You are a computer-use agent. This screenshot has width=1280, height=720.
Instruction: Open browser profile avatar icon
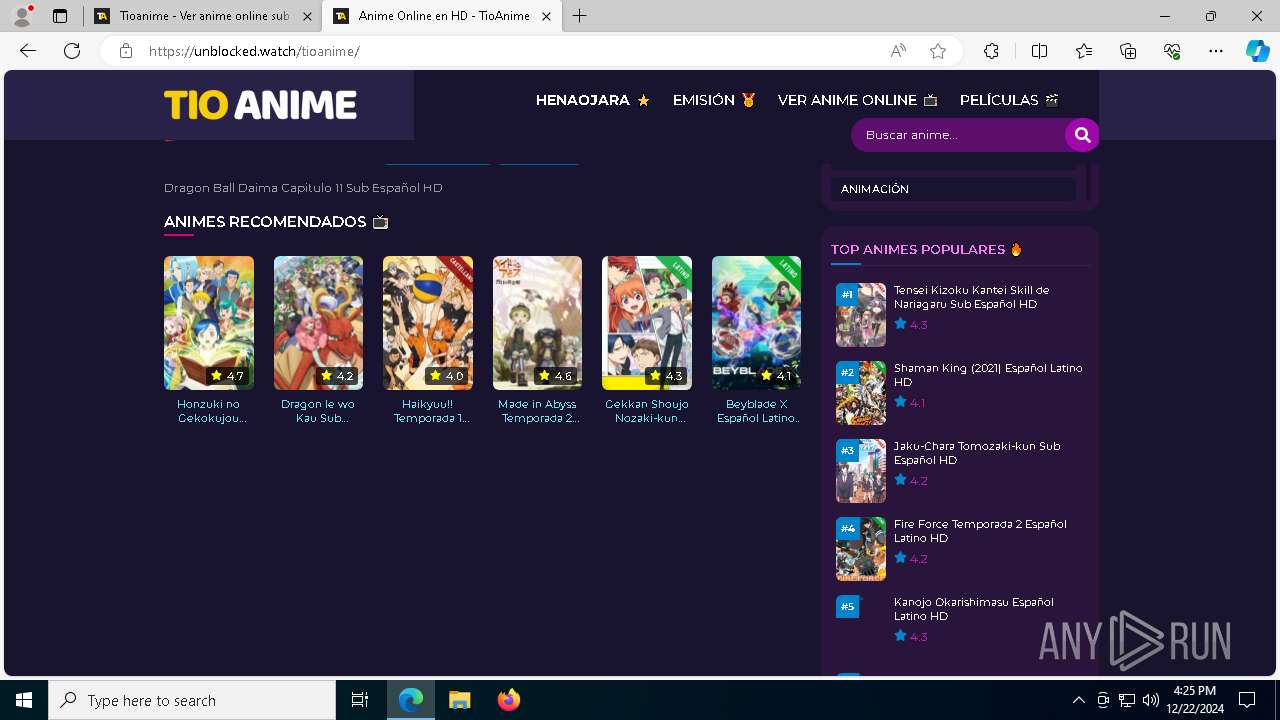tap(22, 15)
